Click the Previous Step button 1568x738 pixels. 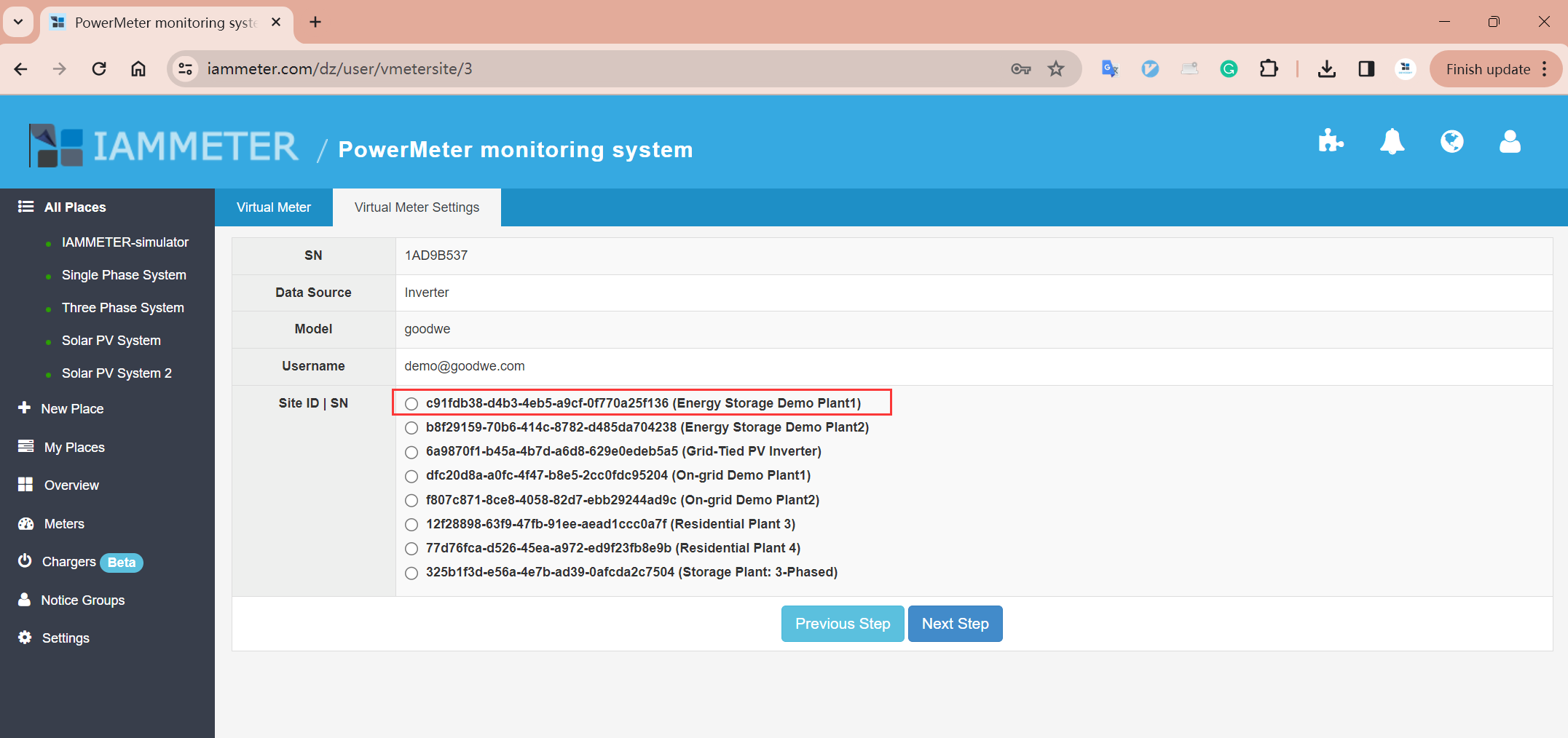(843, 624)
